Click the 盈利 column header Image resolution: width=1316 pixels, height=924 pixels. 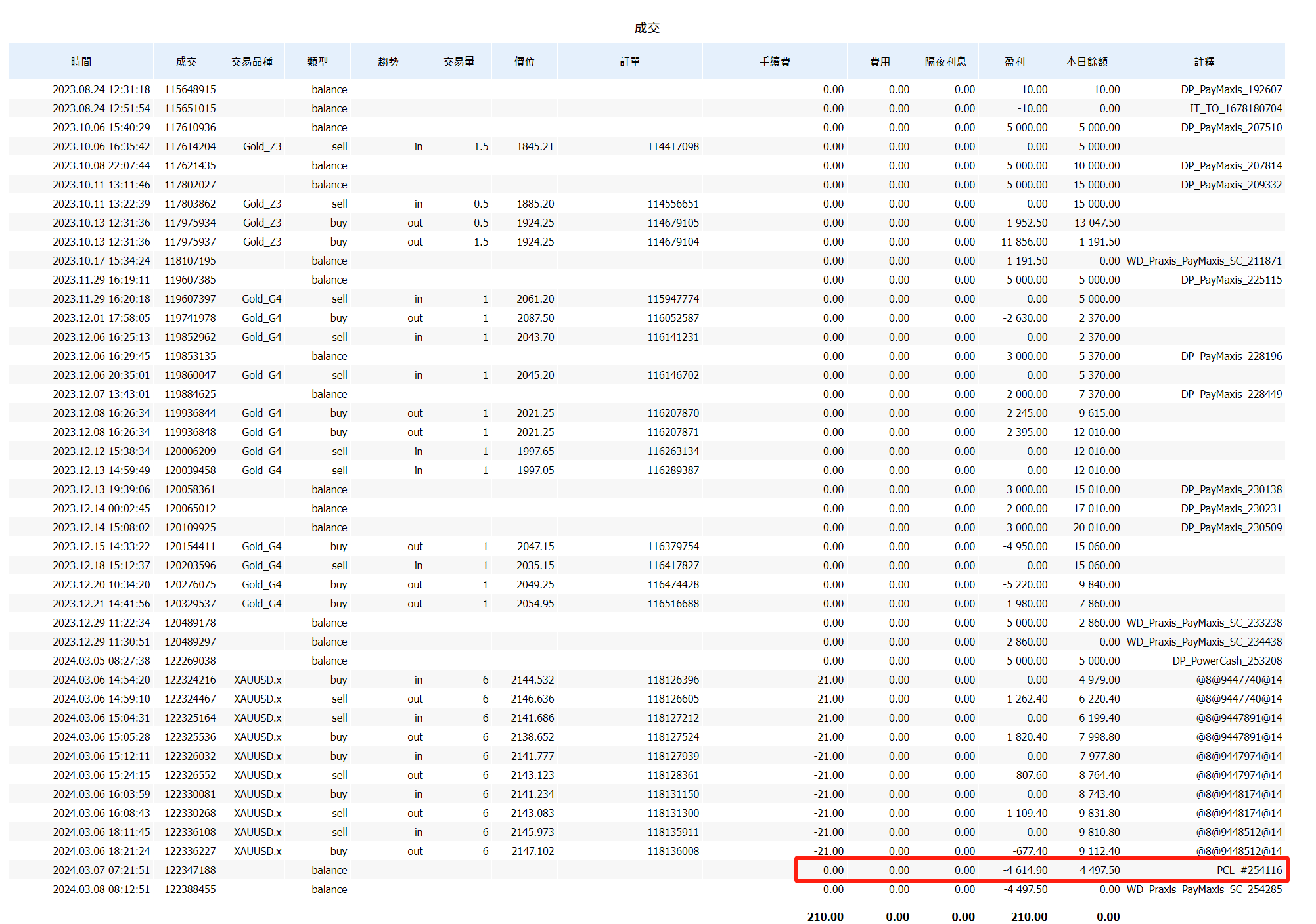click(x=1014, y=62)
